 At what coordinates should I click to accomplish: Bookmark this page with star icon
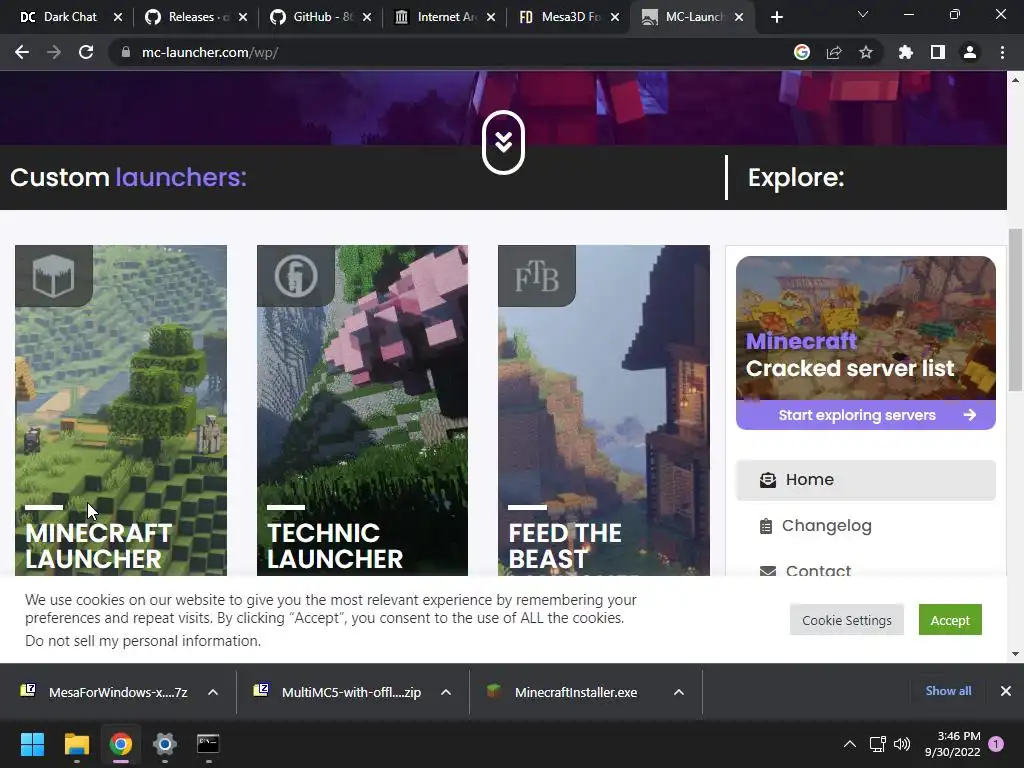[866, 52]
